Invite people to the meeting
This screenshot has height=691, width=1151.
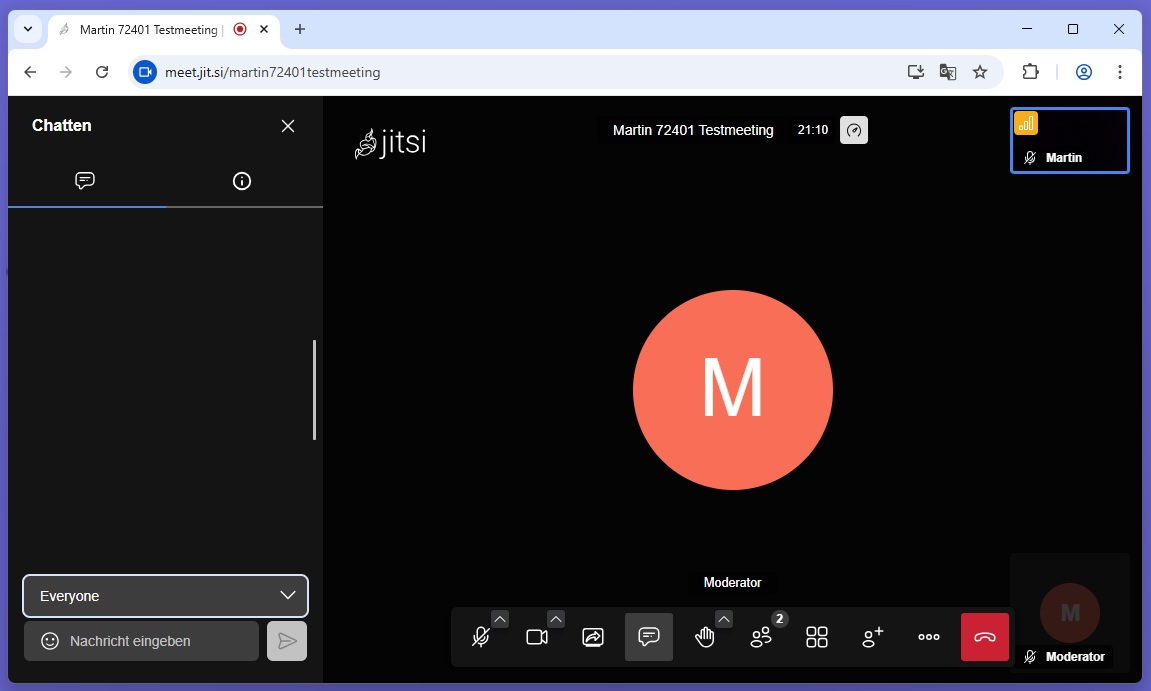click(873, 637)
